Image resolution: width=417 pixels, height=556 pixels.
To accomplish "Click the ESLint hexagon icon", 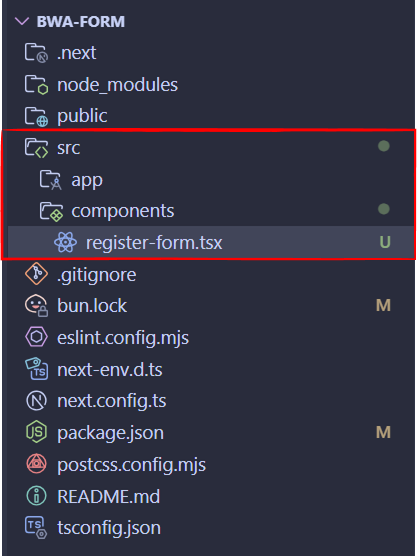I will point(36,337).
